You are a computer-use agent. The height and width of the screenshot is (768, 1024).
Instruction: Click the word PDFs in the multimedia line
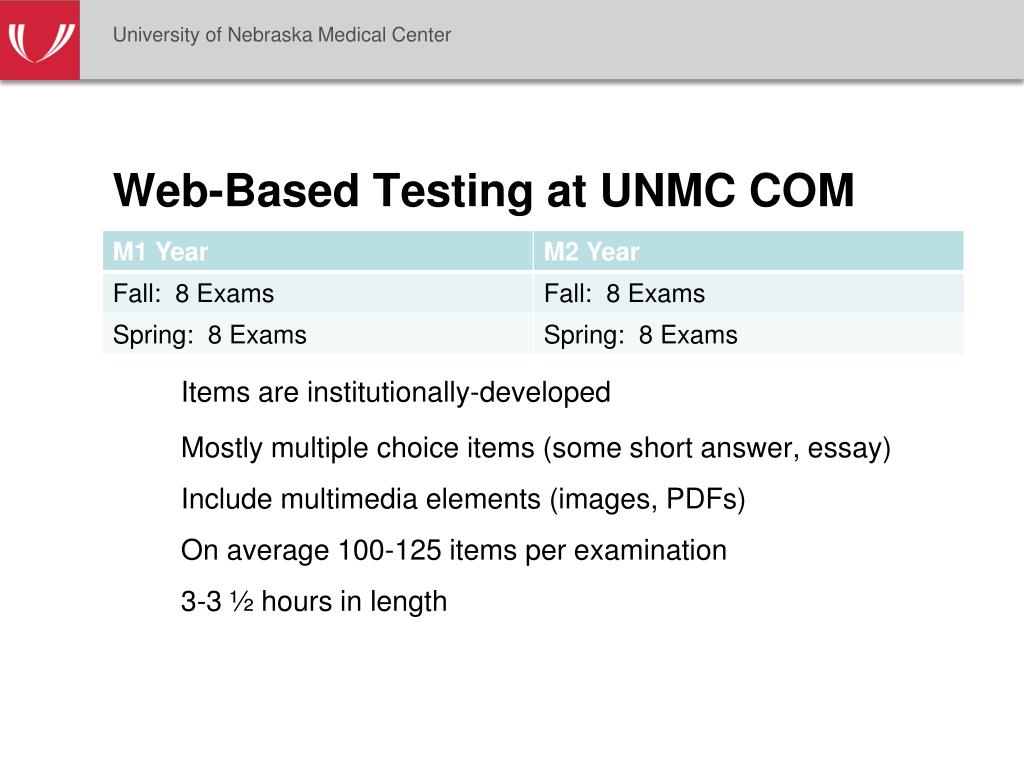point(701,500)
